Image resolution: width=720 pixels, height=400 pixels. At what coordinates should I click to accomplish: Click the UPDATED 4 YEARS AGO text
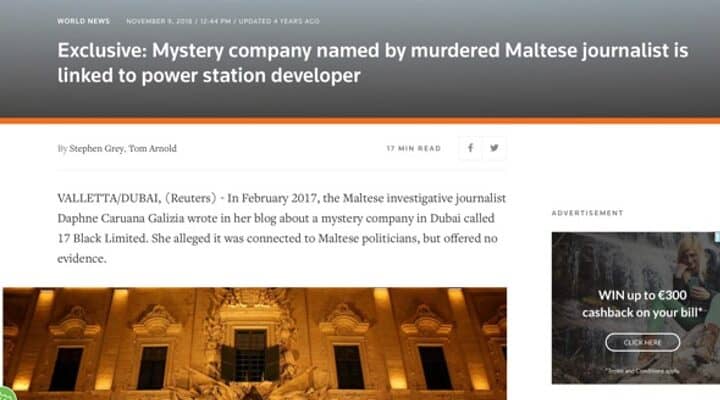point(279,21)
